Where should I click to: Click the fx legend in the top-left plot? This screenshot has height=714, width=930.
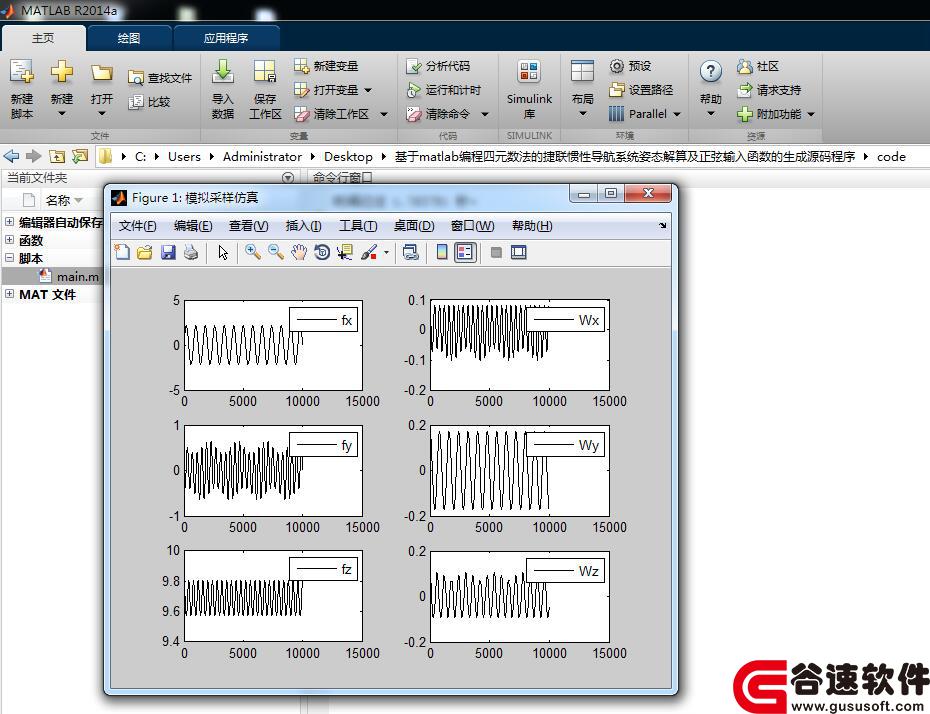tap(324, 321)
